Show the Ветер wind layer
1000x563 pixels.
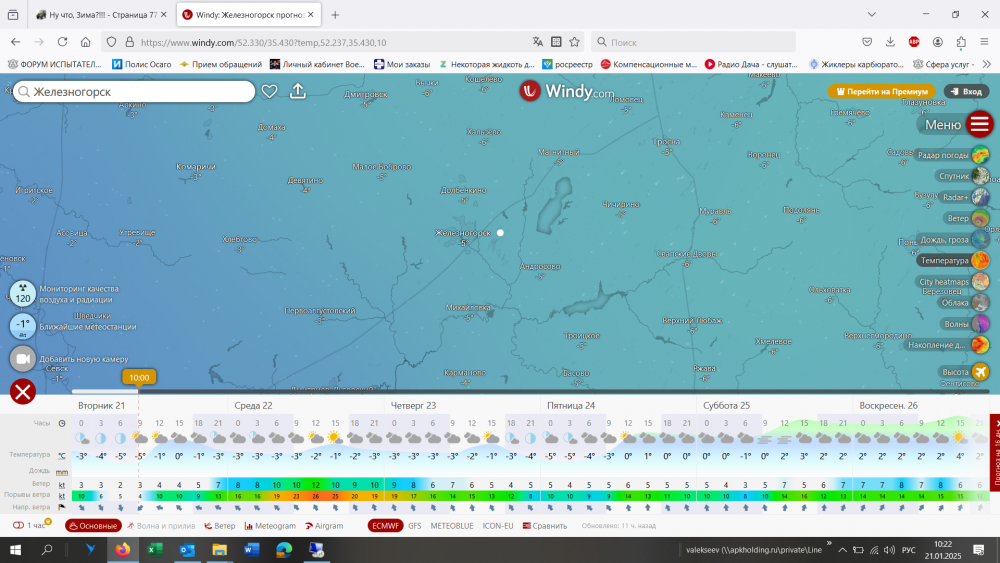[x=980, y=218]
